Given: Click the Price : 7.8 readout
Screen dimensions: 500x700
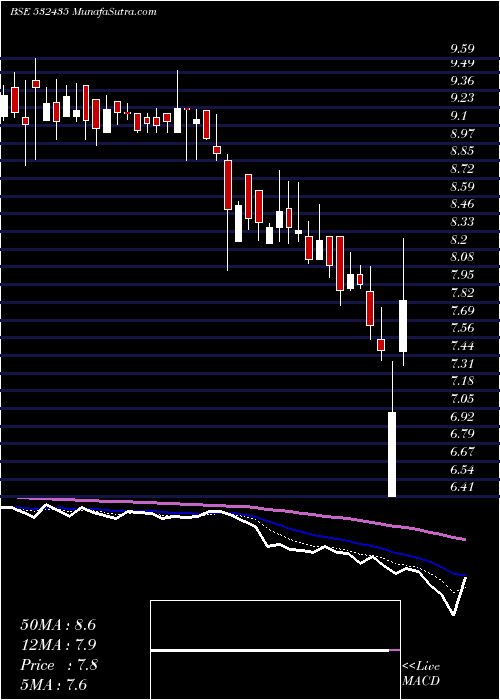Looking at the screenshot, I should click(x=58, y=665).
